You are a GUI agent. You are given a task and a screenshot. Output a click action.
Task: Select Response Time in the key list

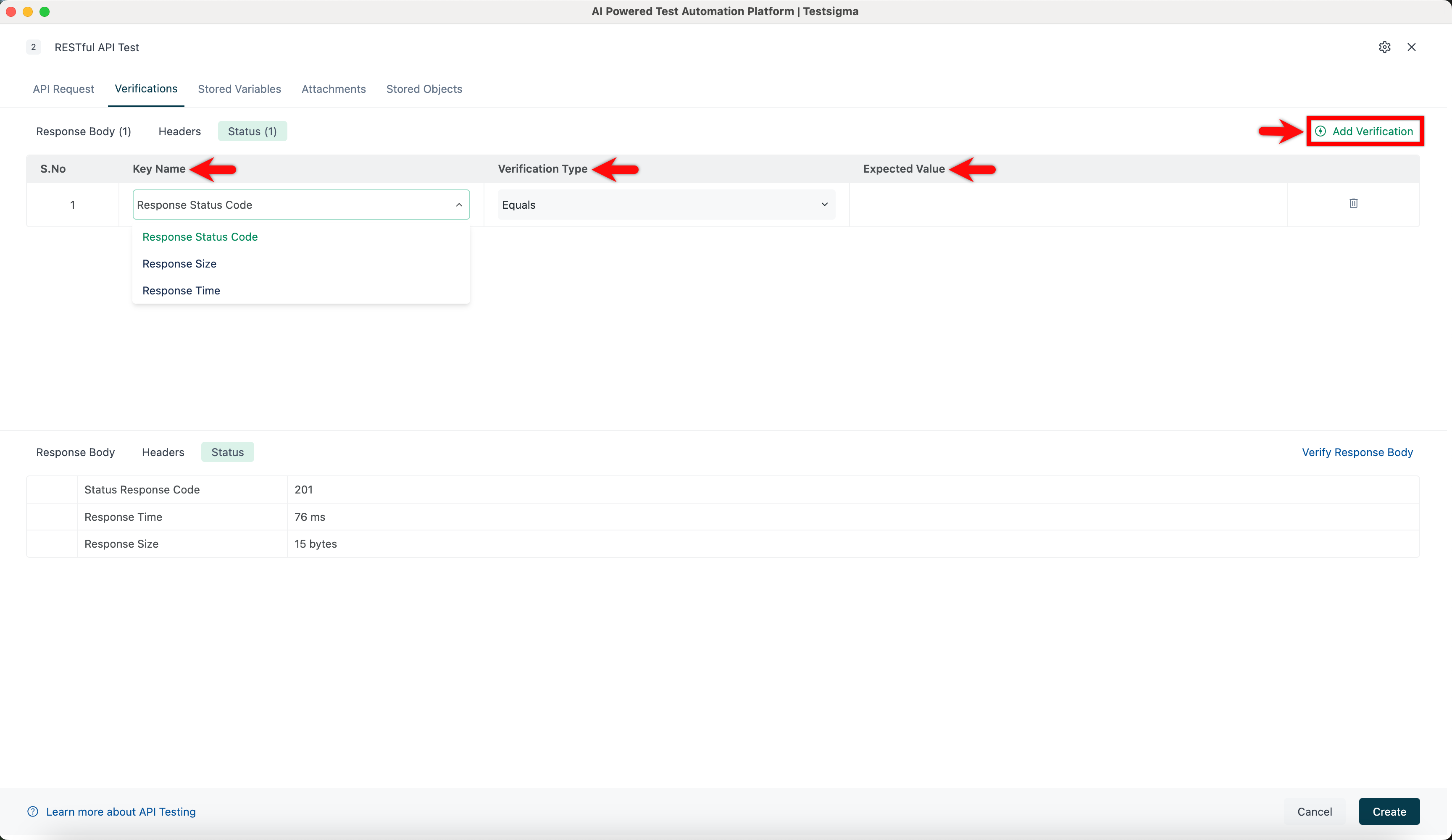pos(181,290)
